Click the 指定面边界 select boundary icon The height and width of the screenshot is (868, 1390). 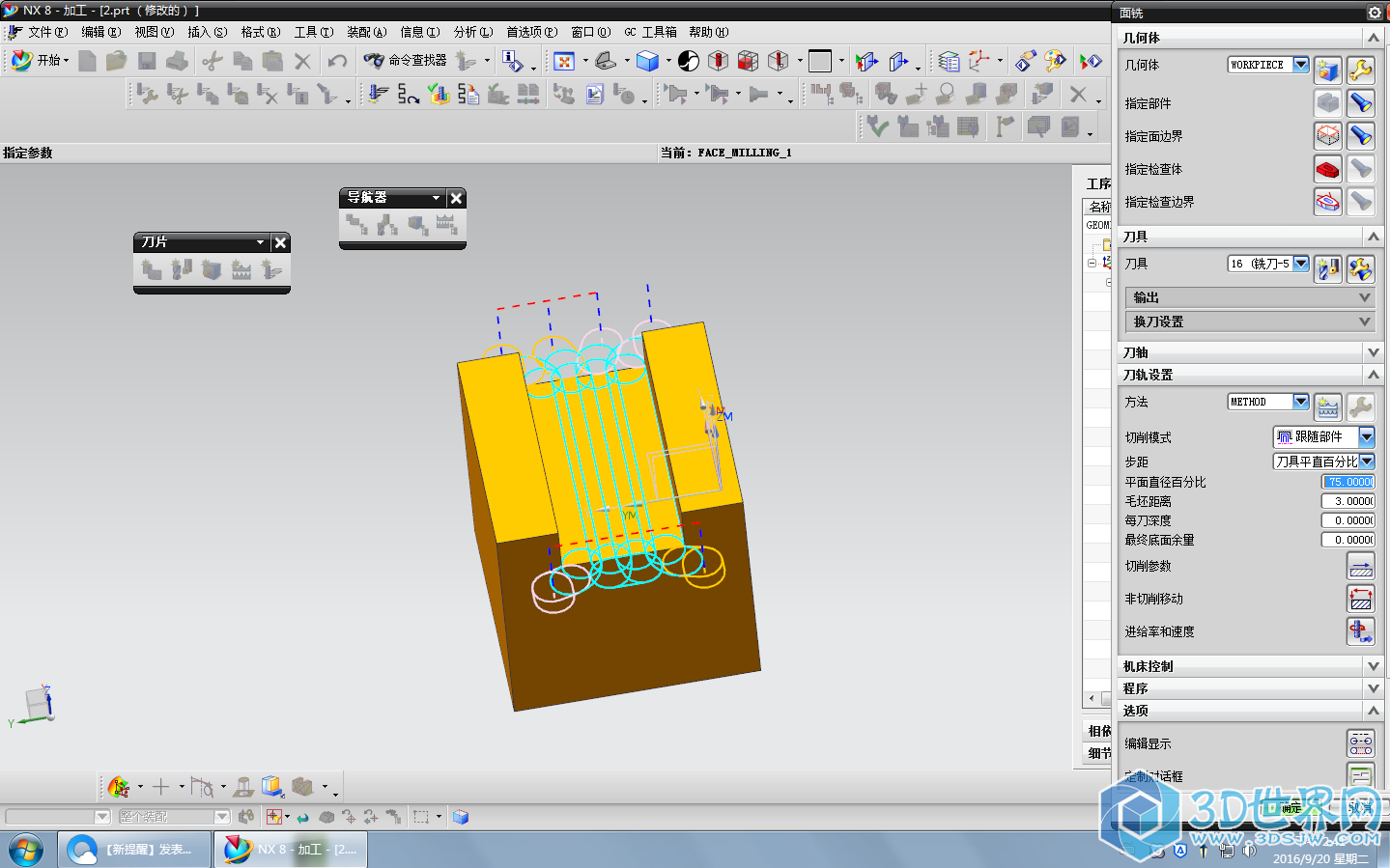click(1328, 135)
